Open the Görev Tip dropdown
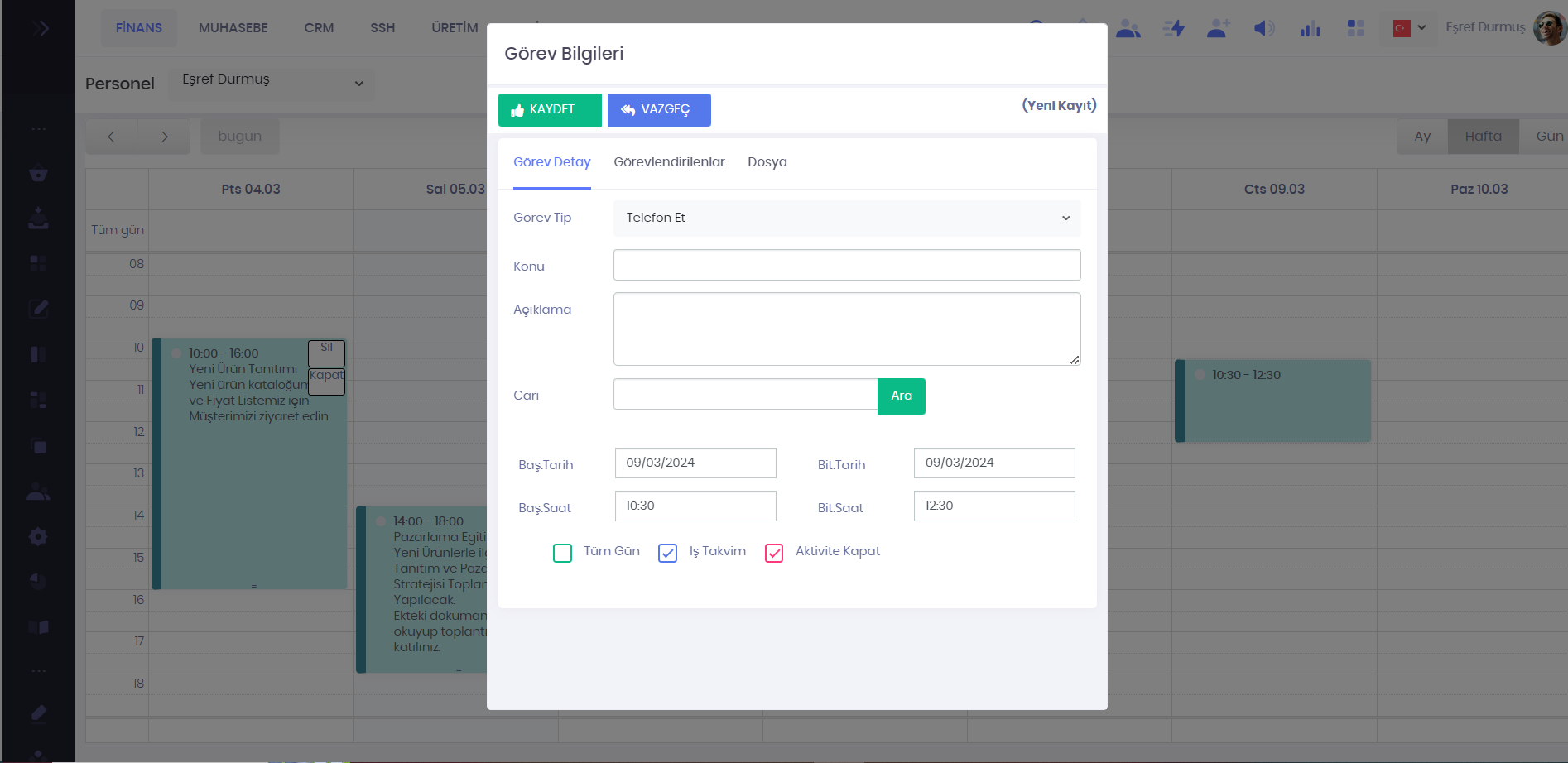This screenshot has height=763, width=1568. (846, 218)
